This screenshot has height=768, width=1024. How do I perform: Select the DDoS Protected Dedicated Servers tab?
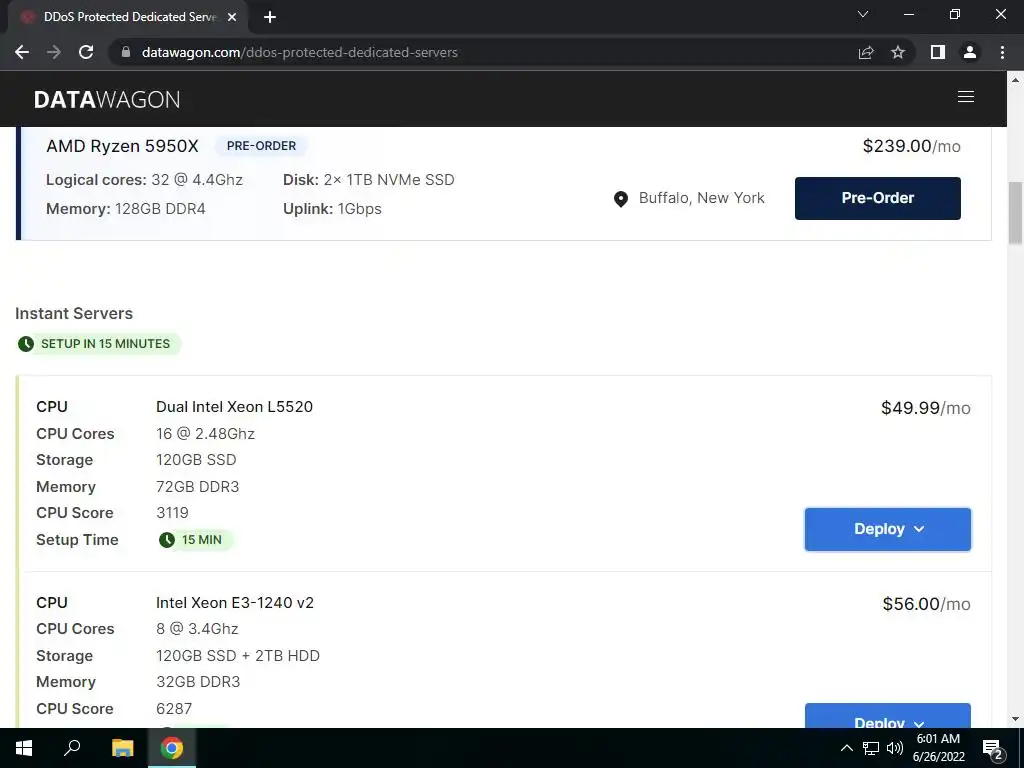(128, 18)
